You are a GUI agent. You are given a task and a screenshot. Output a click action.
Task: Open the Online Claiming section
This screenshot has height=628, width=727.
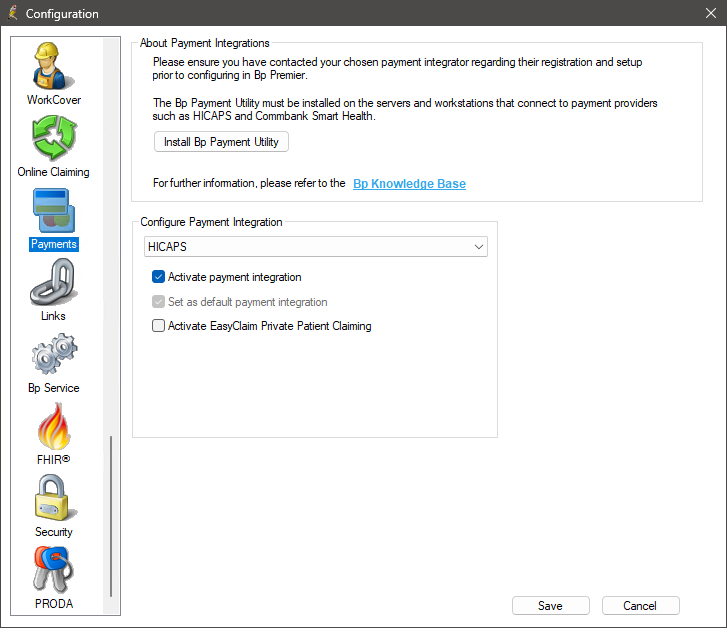pyautogui.click(x=54, y=146)
